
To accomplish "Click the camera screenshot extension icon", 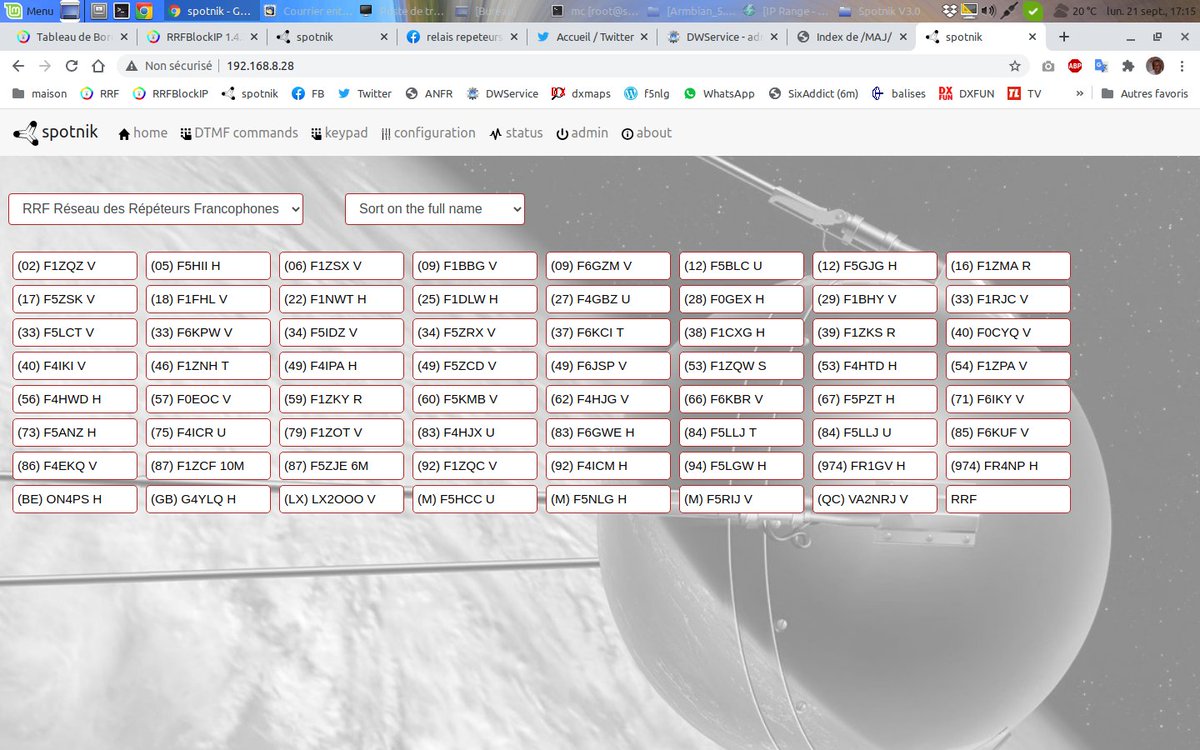I will 1048,66.
